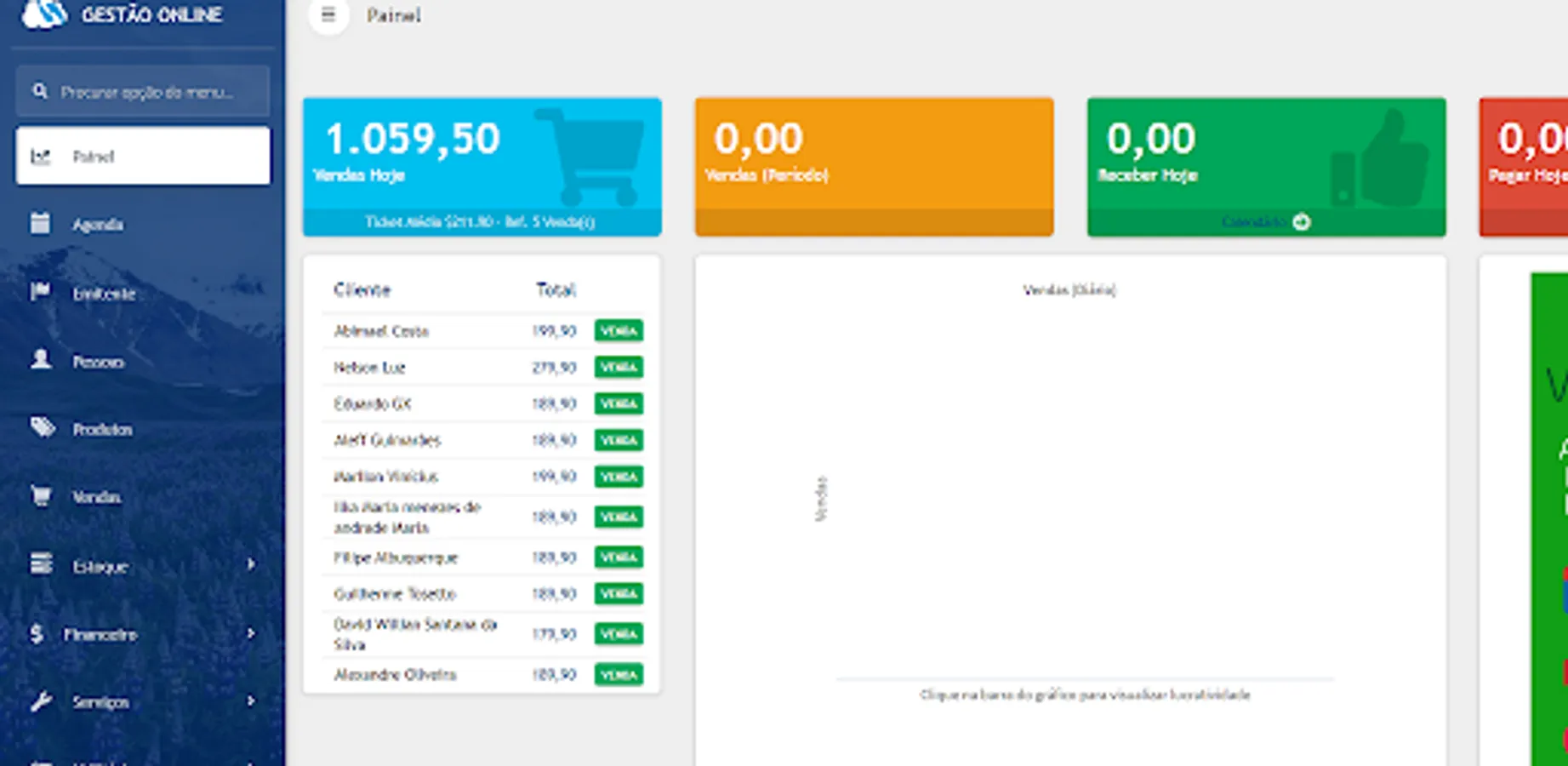Open Emitente via its flag icon
This screenshot has height=766, width=1568.
point(40,292)
